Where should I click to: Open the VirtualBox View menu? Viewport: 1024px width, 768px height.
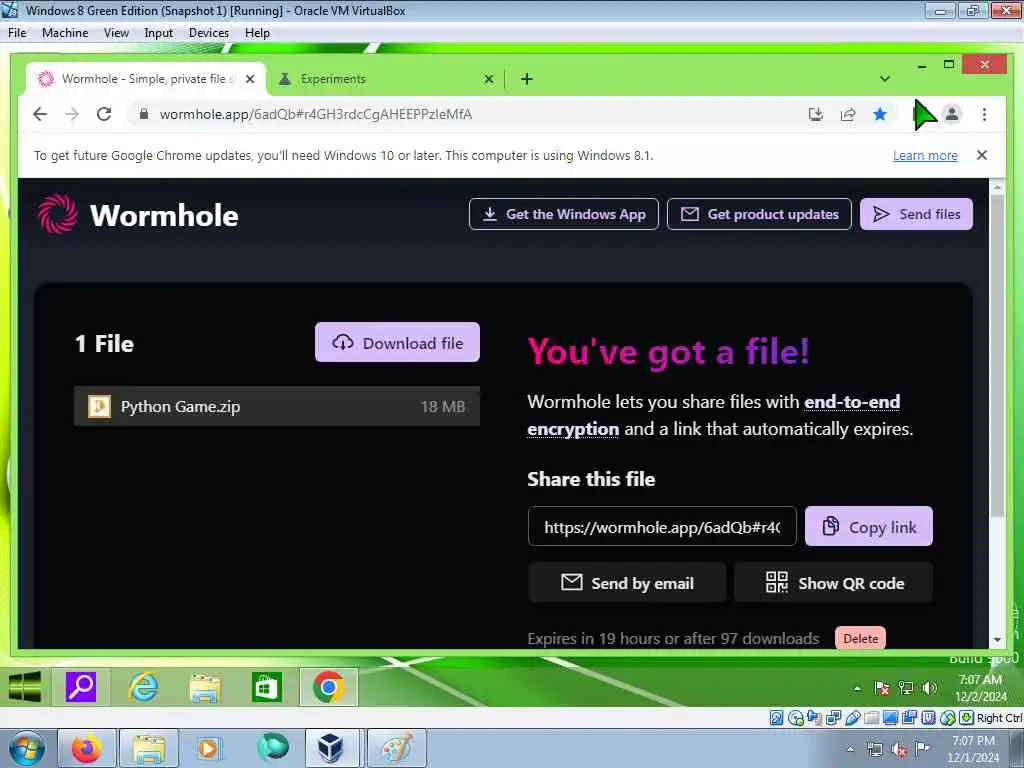[x=116, y=33]
